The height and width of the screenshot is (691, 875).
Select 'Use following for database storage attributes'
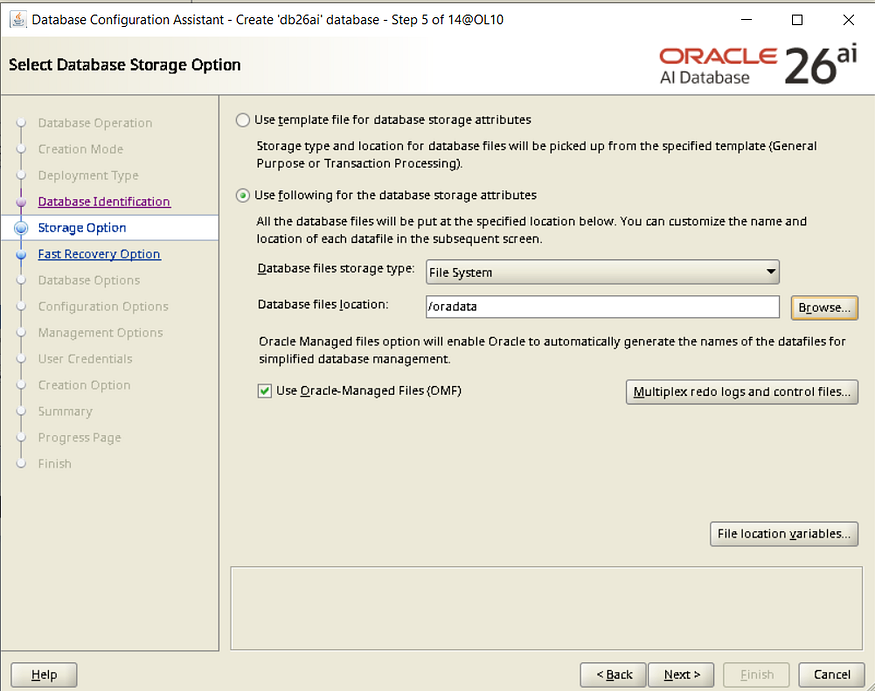click(243, 195)
